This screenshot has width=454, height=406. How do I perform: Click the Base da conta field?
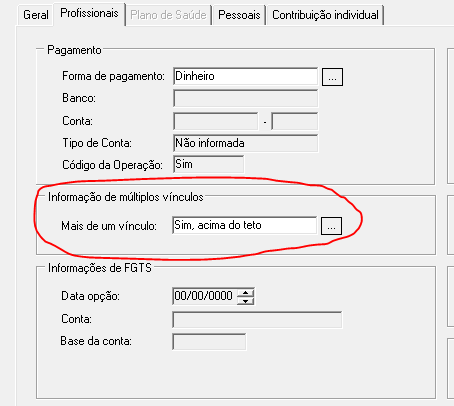click(209, 342)
